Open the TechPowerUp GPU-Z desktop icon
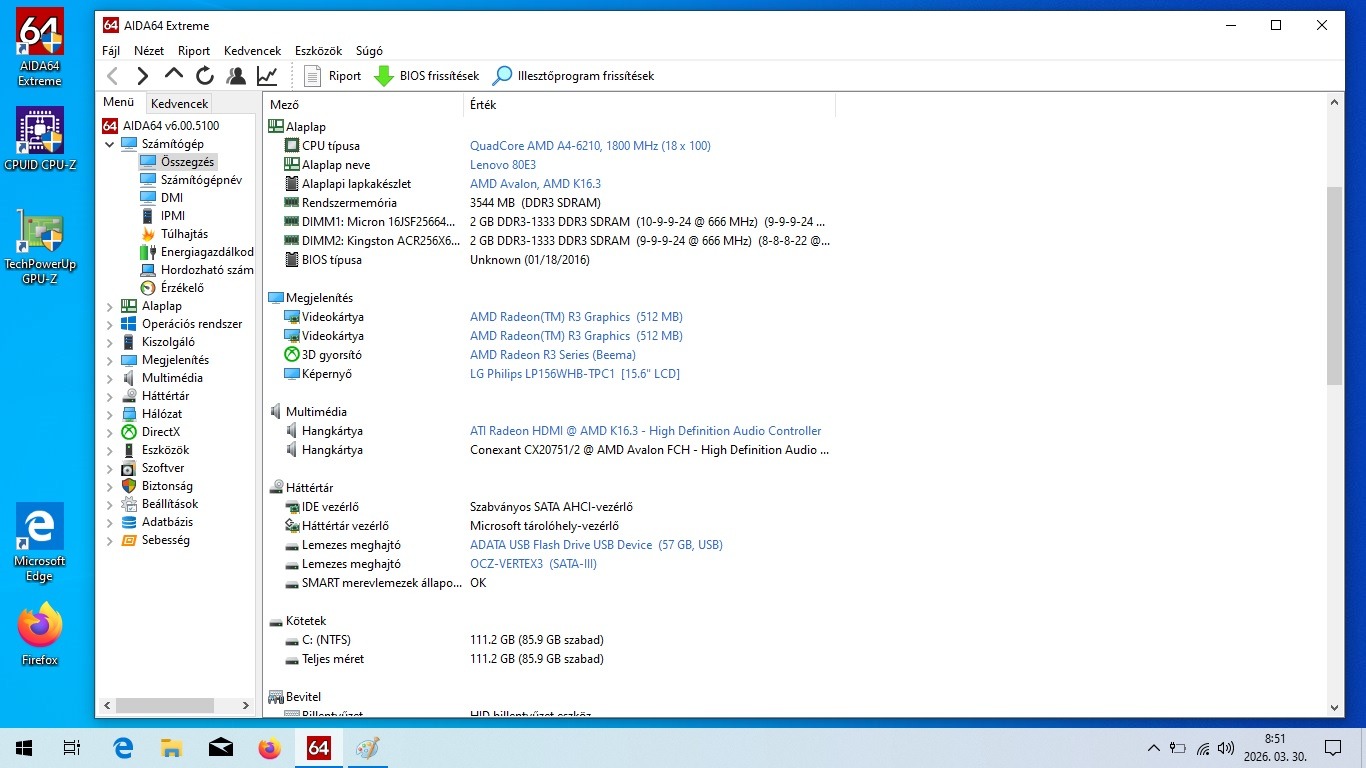Image resolution: width=1366 pixels, height=768 pixels. click(40, 247)
